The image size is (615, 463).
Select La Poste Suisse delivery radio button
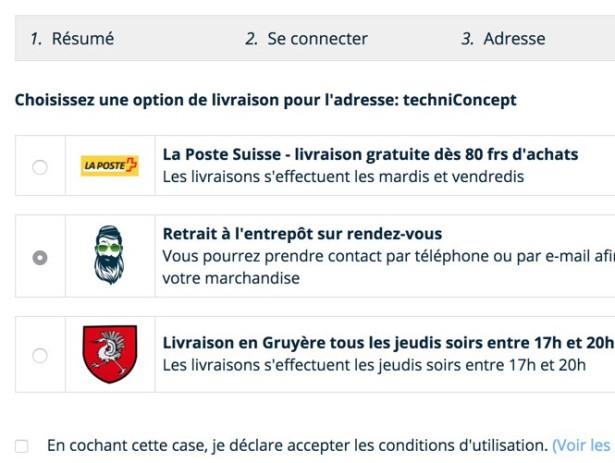point(40,167)
